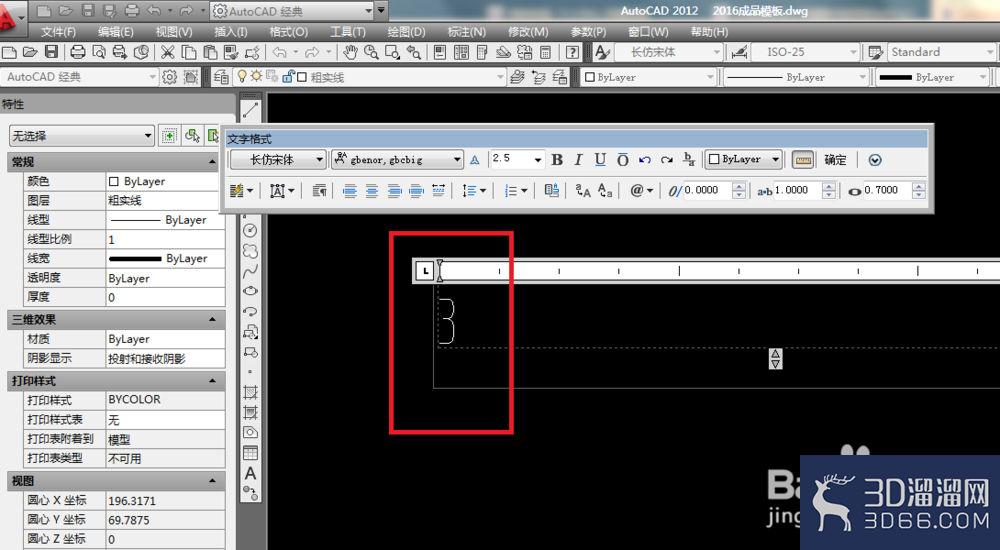Select the Multiline Text A tool

pyautogui.click(x=250, y=473)
